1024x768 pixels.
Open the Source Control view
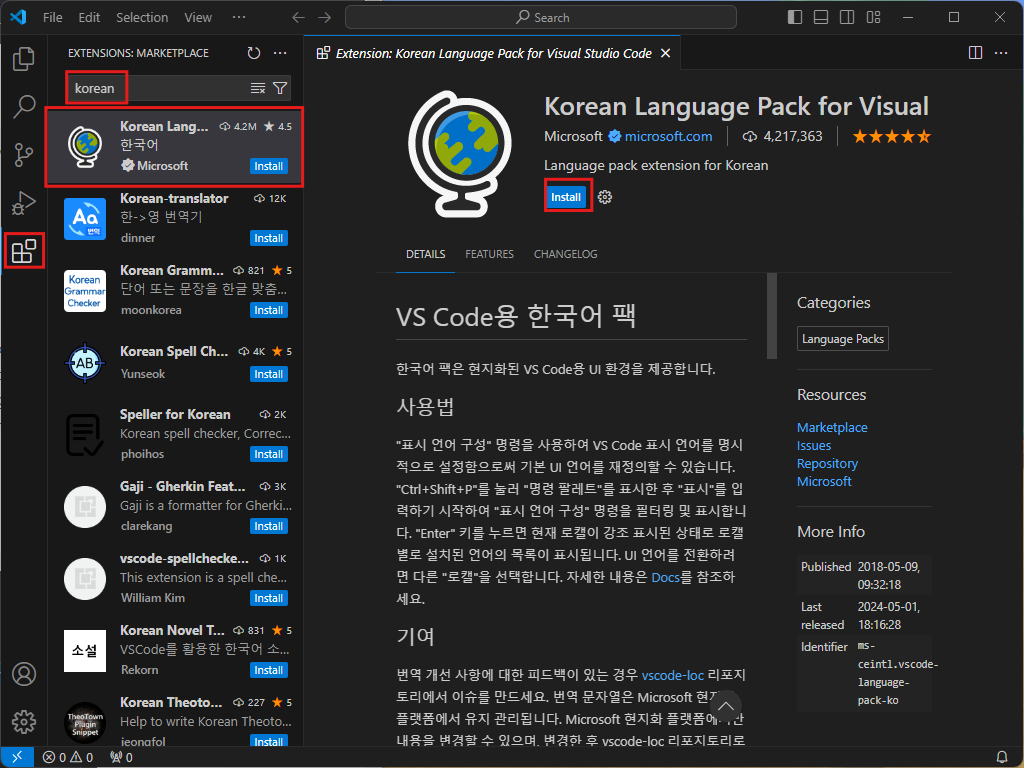tap(24, 155)
